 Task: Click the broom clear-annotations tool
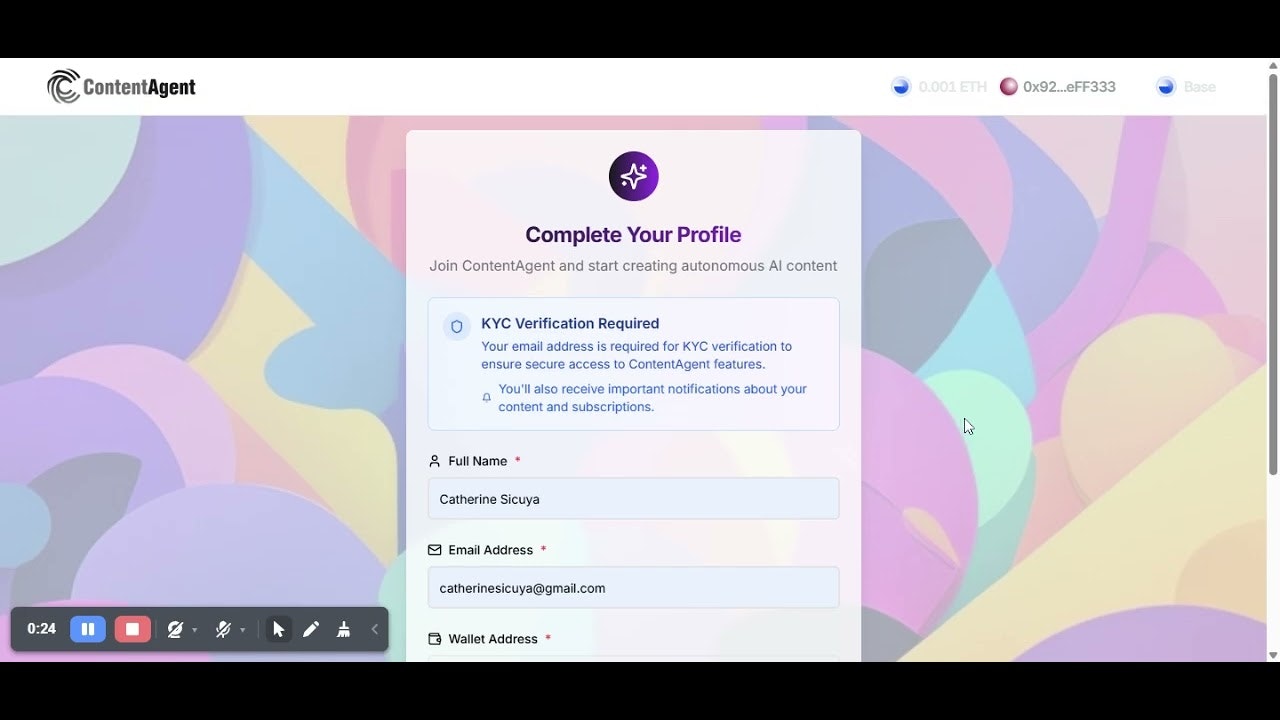pos(344,629)
